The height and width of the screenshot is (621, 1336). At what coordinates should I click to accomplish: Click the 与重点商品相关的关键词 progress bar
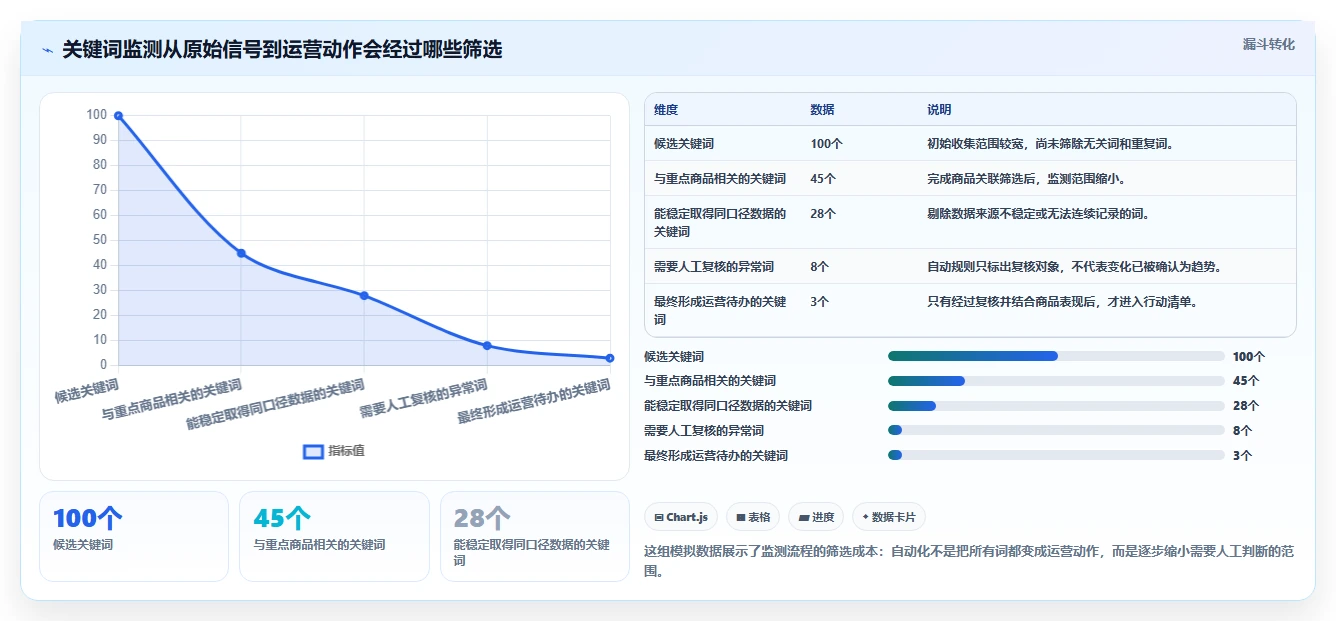point(1056,381)
